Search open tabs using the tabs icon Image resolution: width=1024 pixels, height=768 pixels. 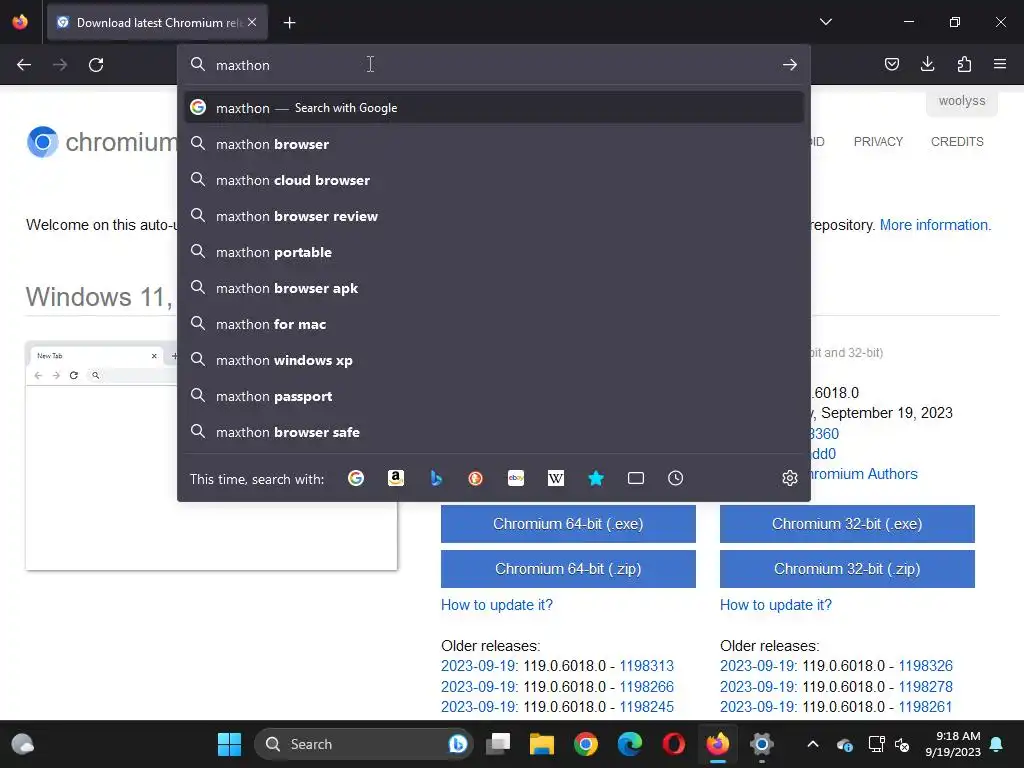pyautogui.click(x=635, y=479)
